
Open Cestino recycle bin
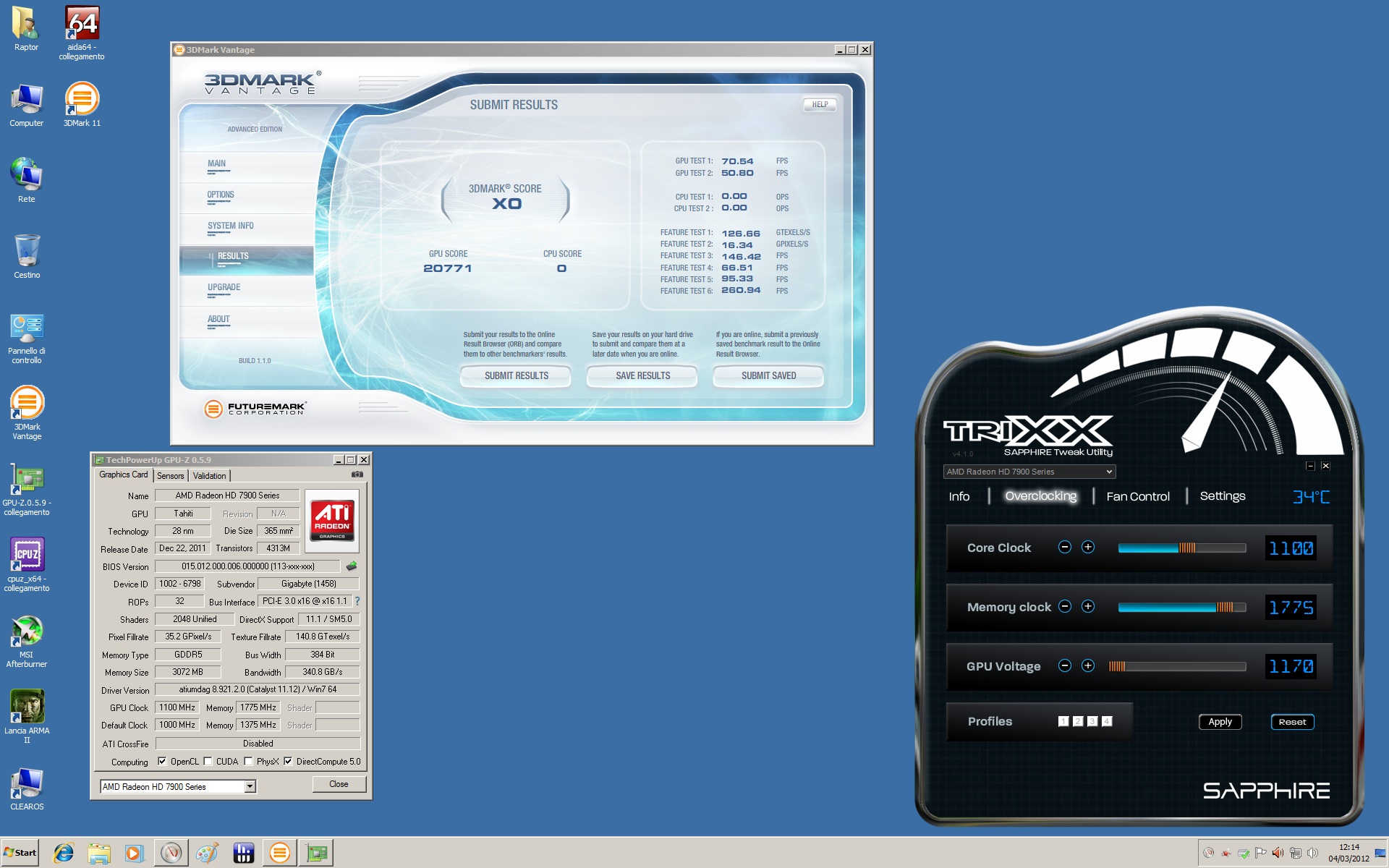tap(26, 257)
